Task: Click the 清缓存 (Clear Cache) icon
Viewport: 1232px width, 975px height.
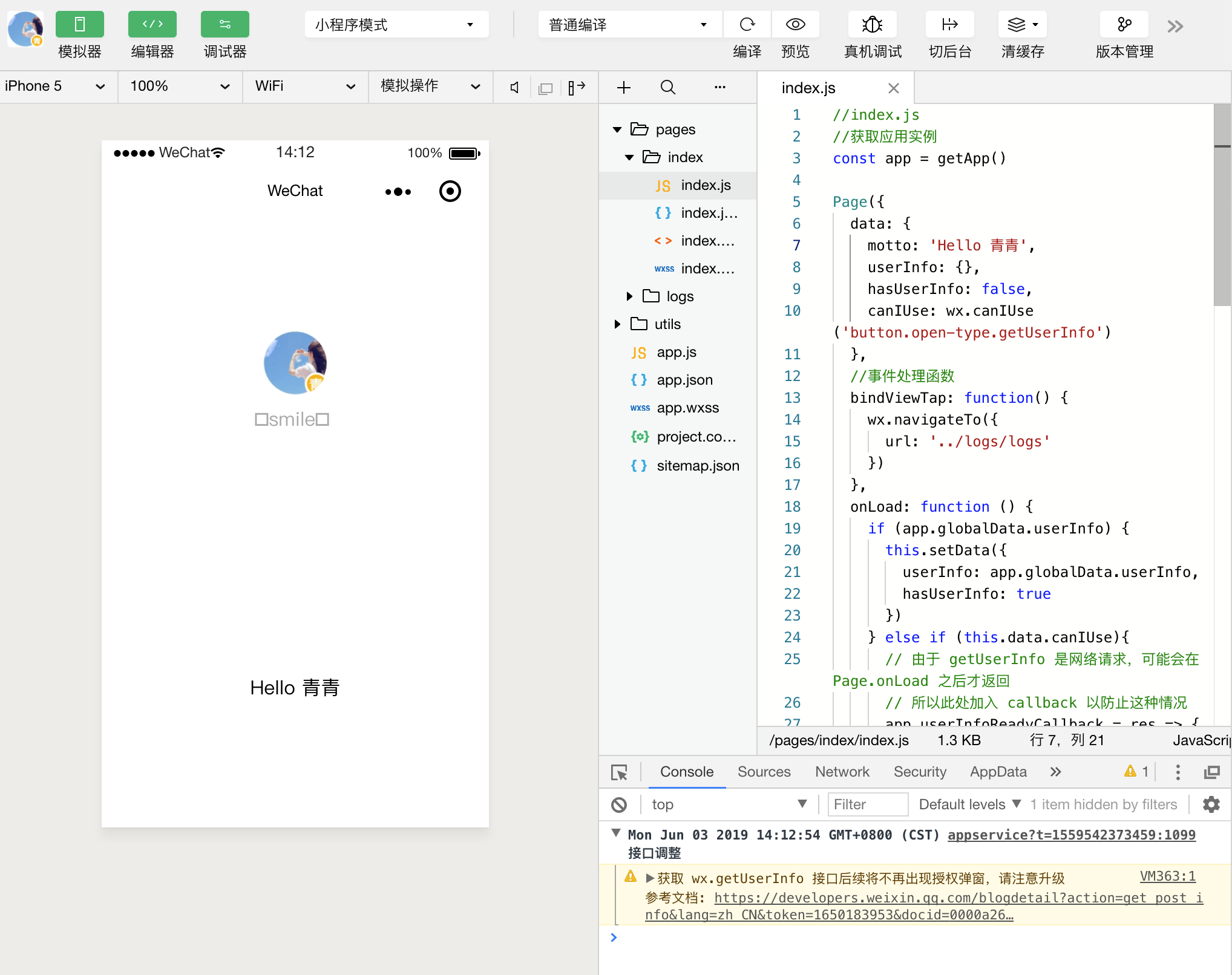Action: 1022,24
